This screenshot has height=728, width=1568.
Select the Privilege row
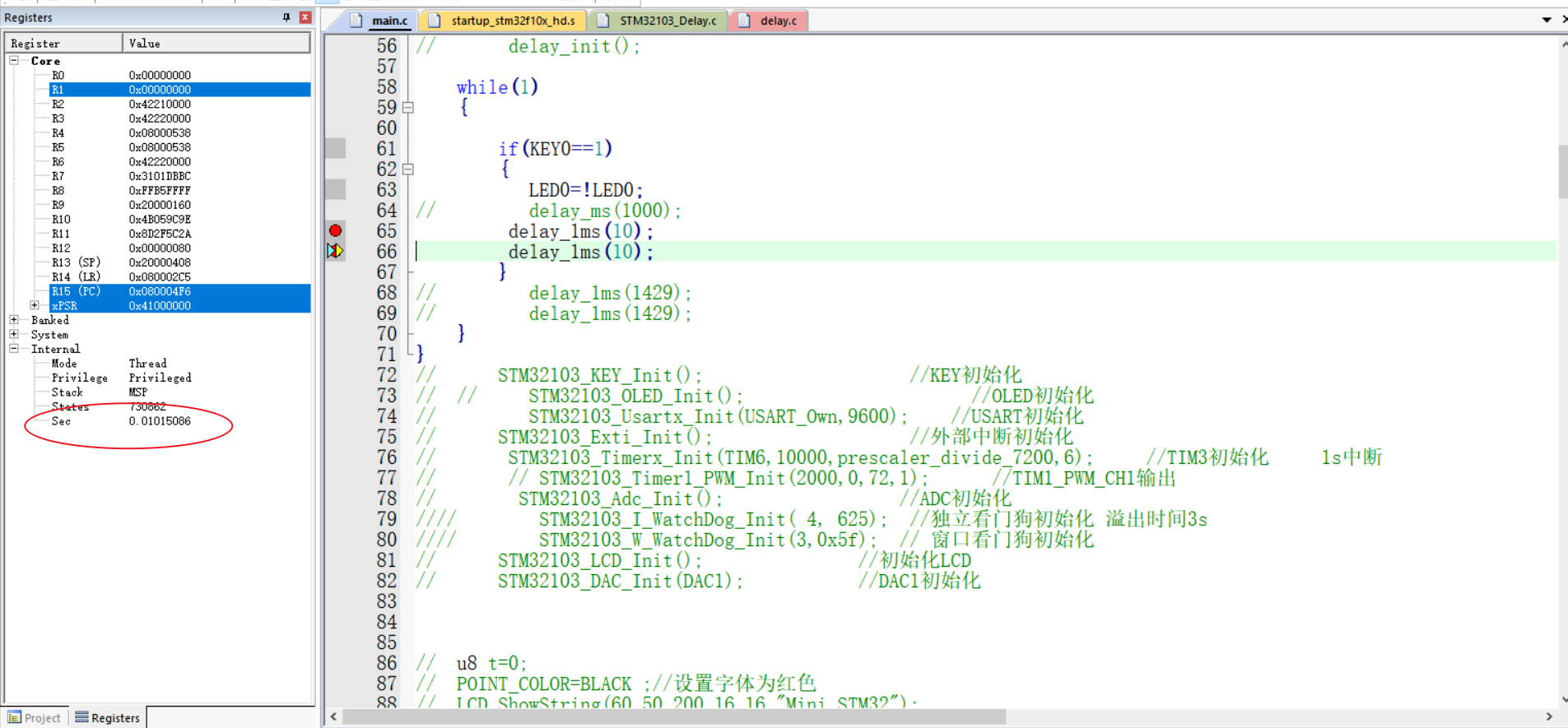point(179,378)
